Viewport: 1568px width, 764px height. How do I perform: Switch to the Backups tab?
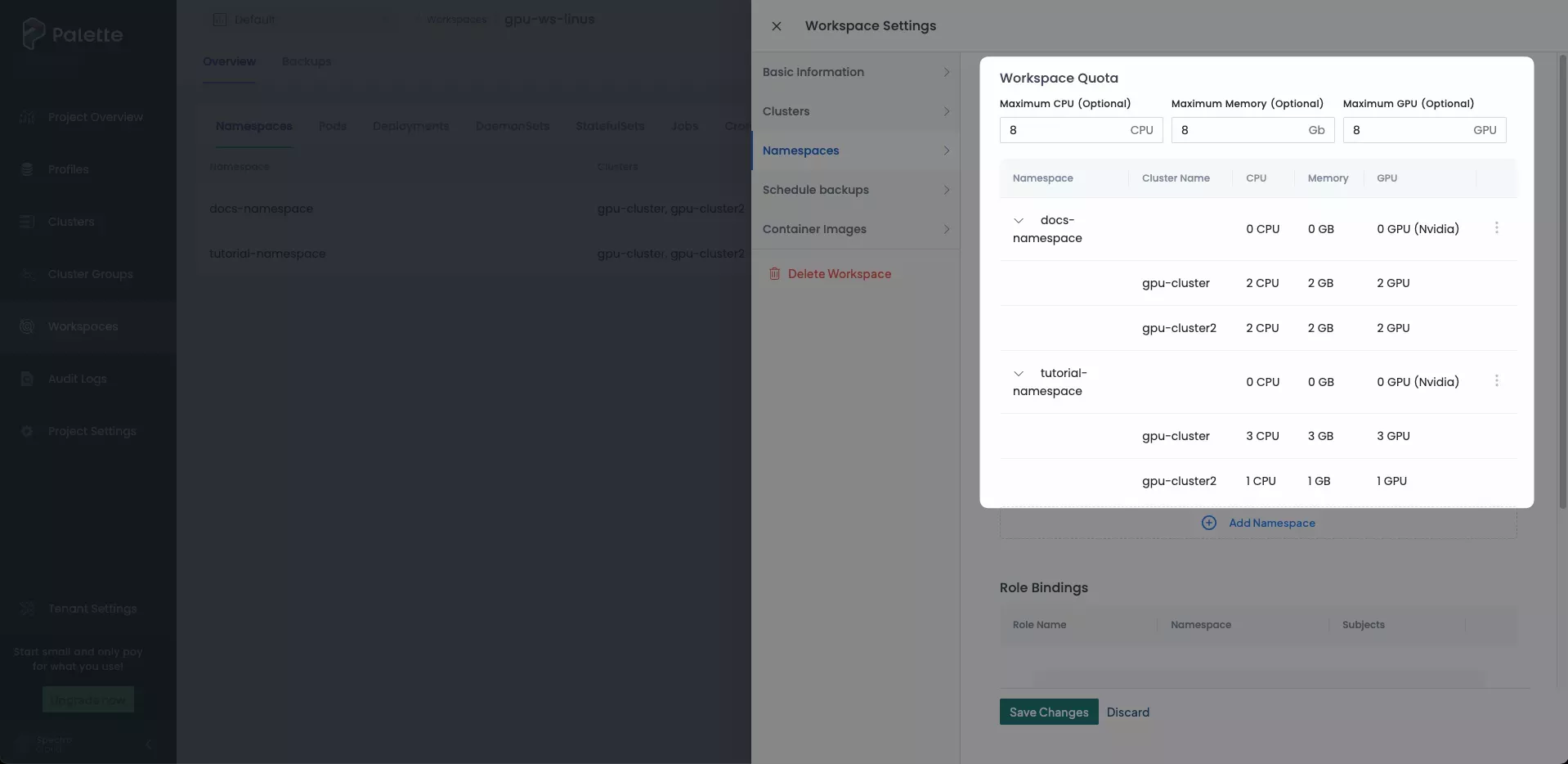[306, 61]
